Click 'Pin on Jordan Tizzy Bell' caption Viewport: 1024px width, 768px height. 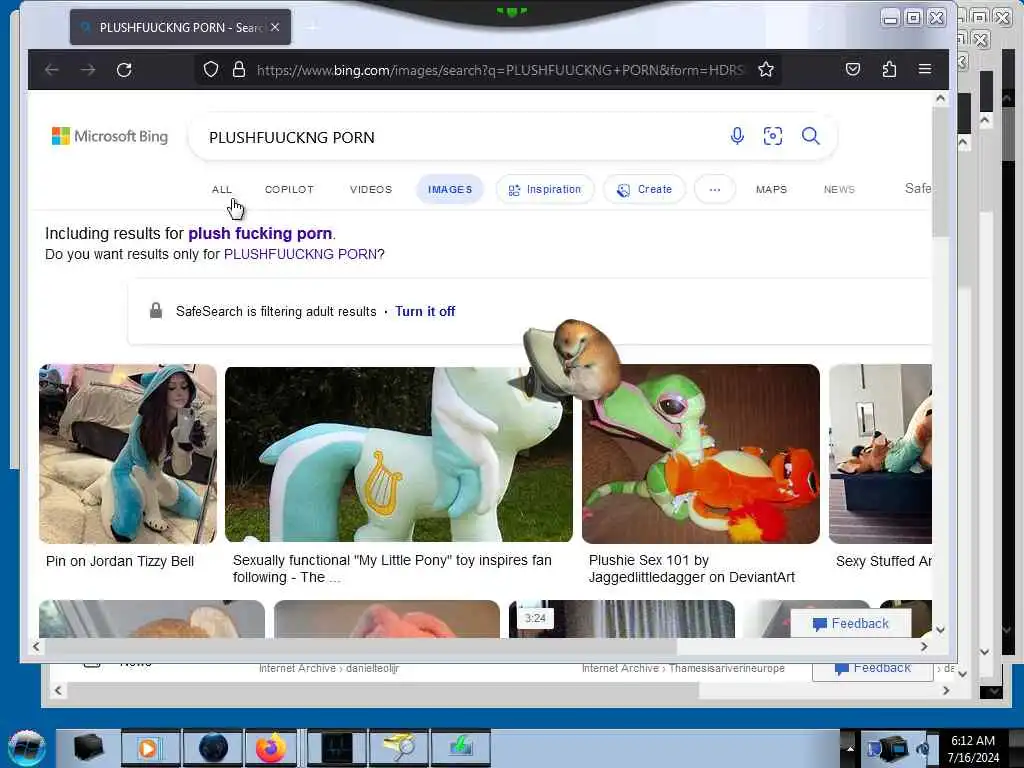(120, 561)
